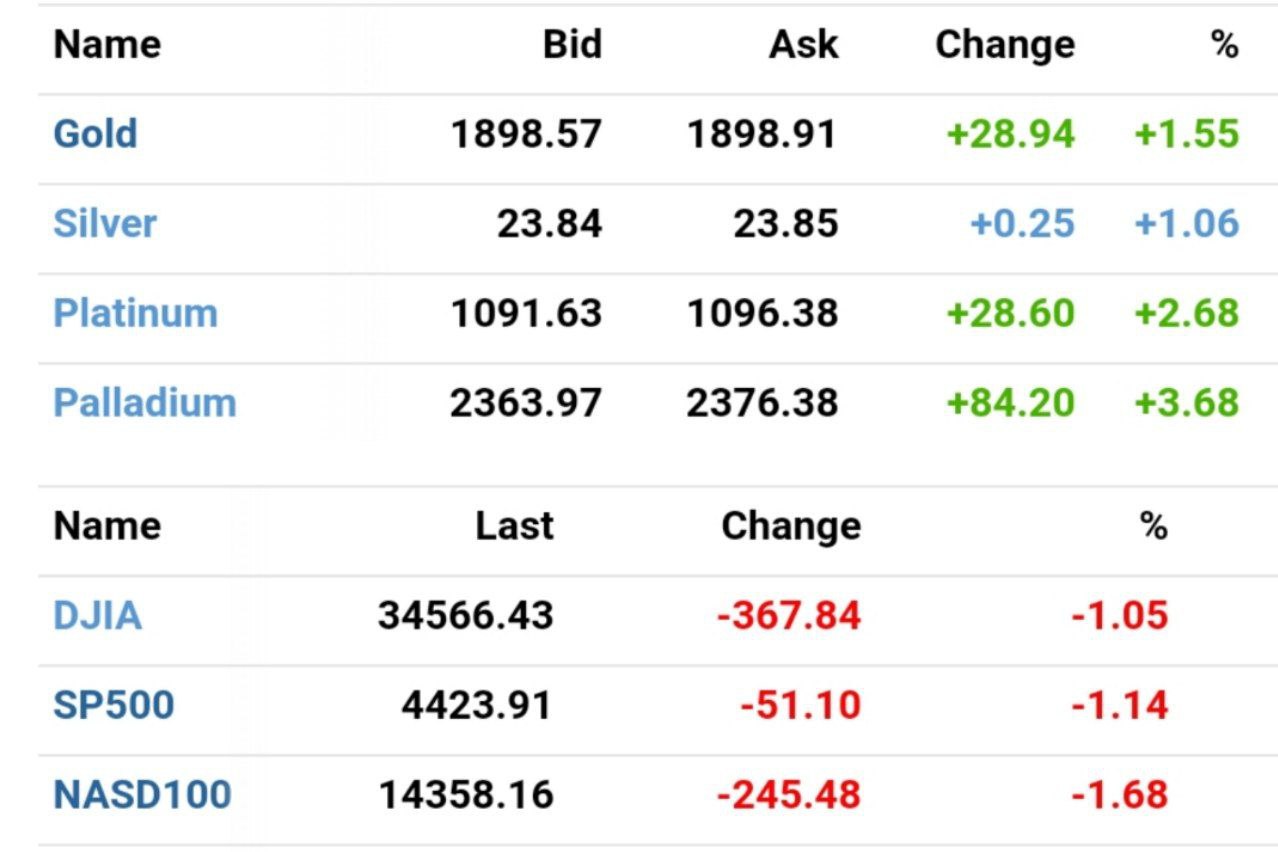1278x852 pixels.
Task: Open the Palladium quote link
Action: [145, 403]
